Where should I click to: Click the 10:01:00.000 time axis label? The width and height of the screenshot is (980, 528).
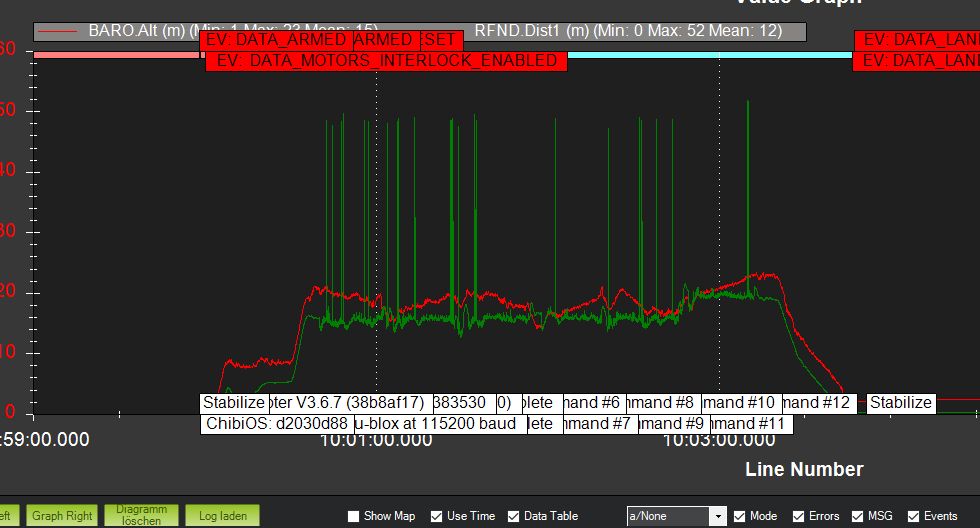pos(376,441)
